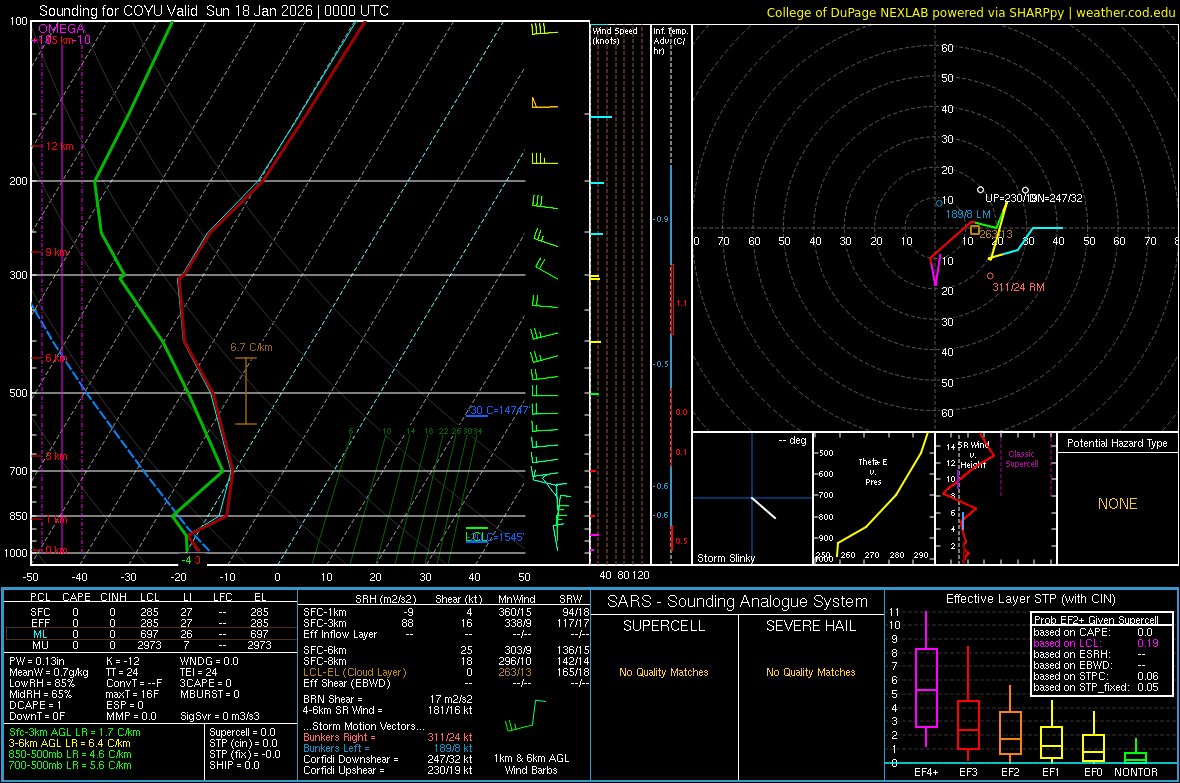Viewport: 1180px width, 783px height.
Task: Click the 1km & 6km wind barb graphic
Action: [x=525, y=716]
